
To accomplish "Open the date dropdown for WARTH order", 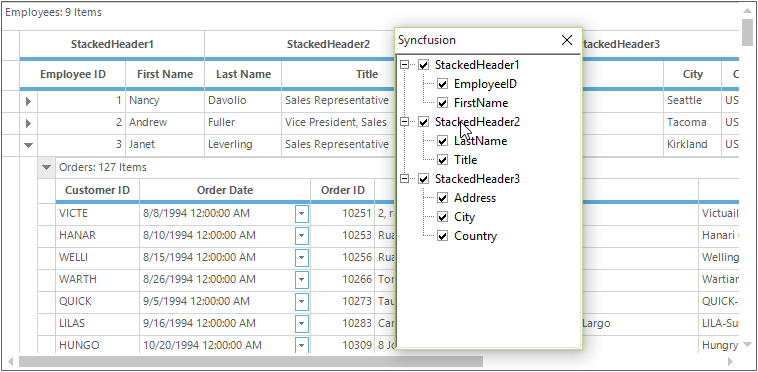I will tap(302, 279).
